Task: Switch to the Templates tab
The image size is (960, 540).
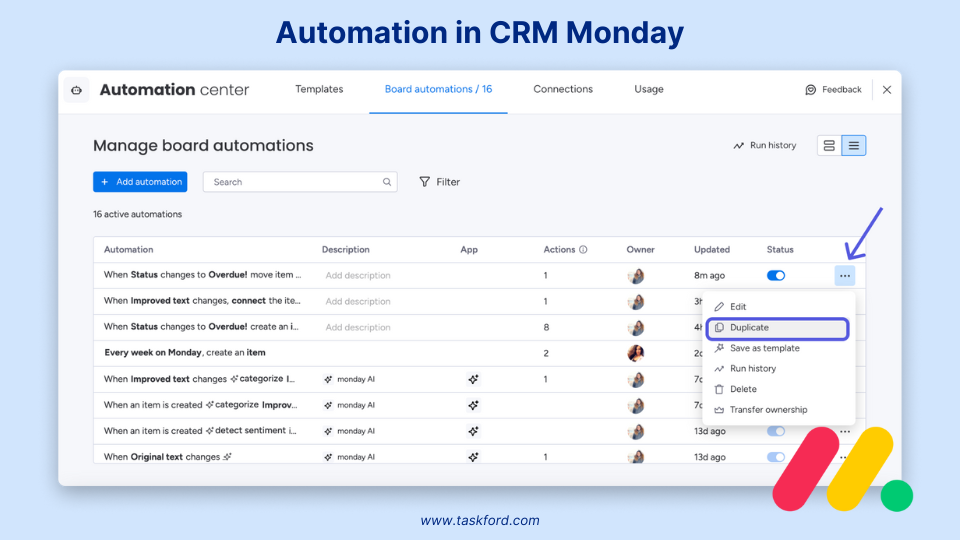Action: pos(319,90)
